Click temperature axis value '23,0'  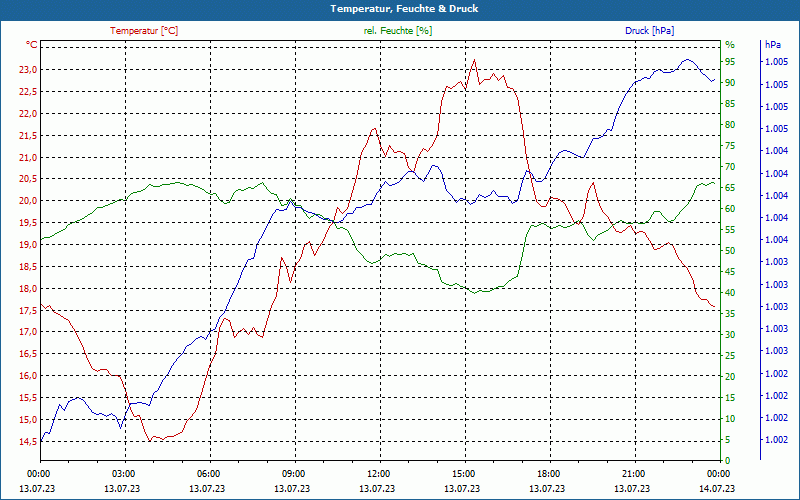(28, 70)
